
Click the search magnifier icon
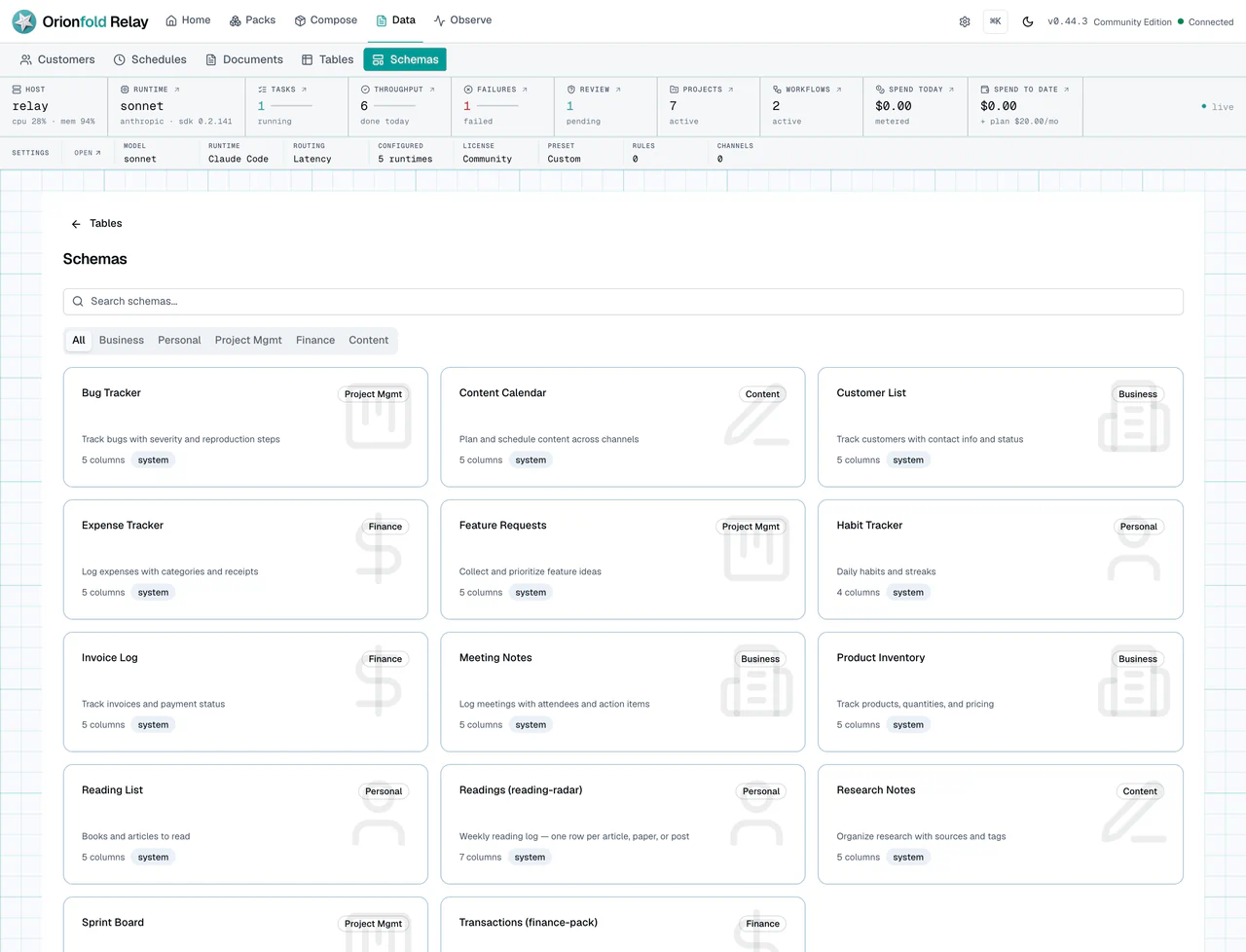78,302
